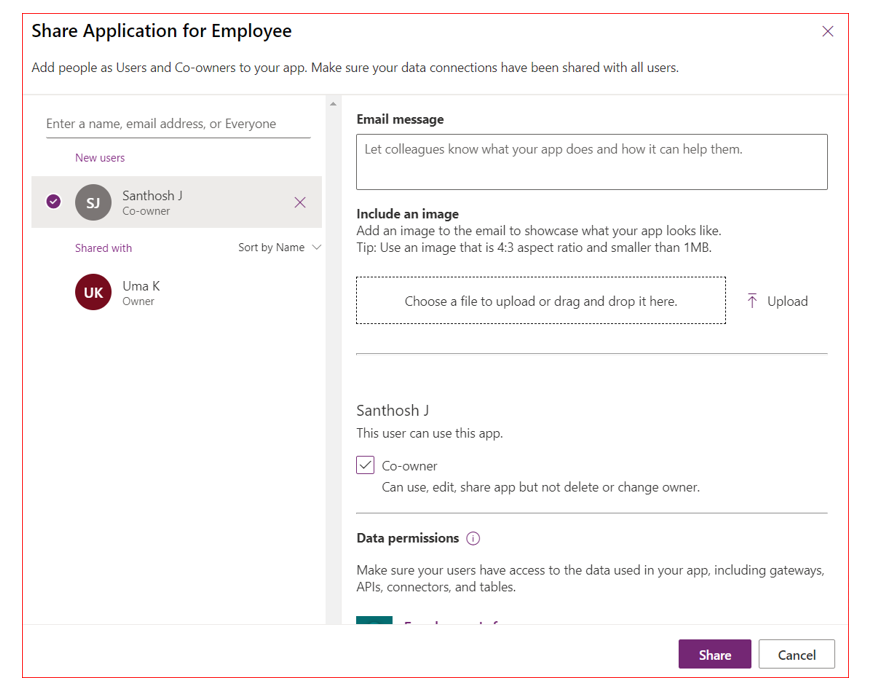This screenshot has width=877, height=683.
Task: Click the Upload label
Action: click(788, 302)
